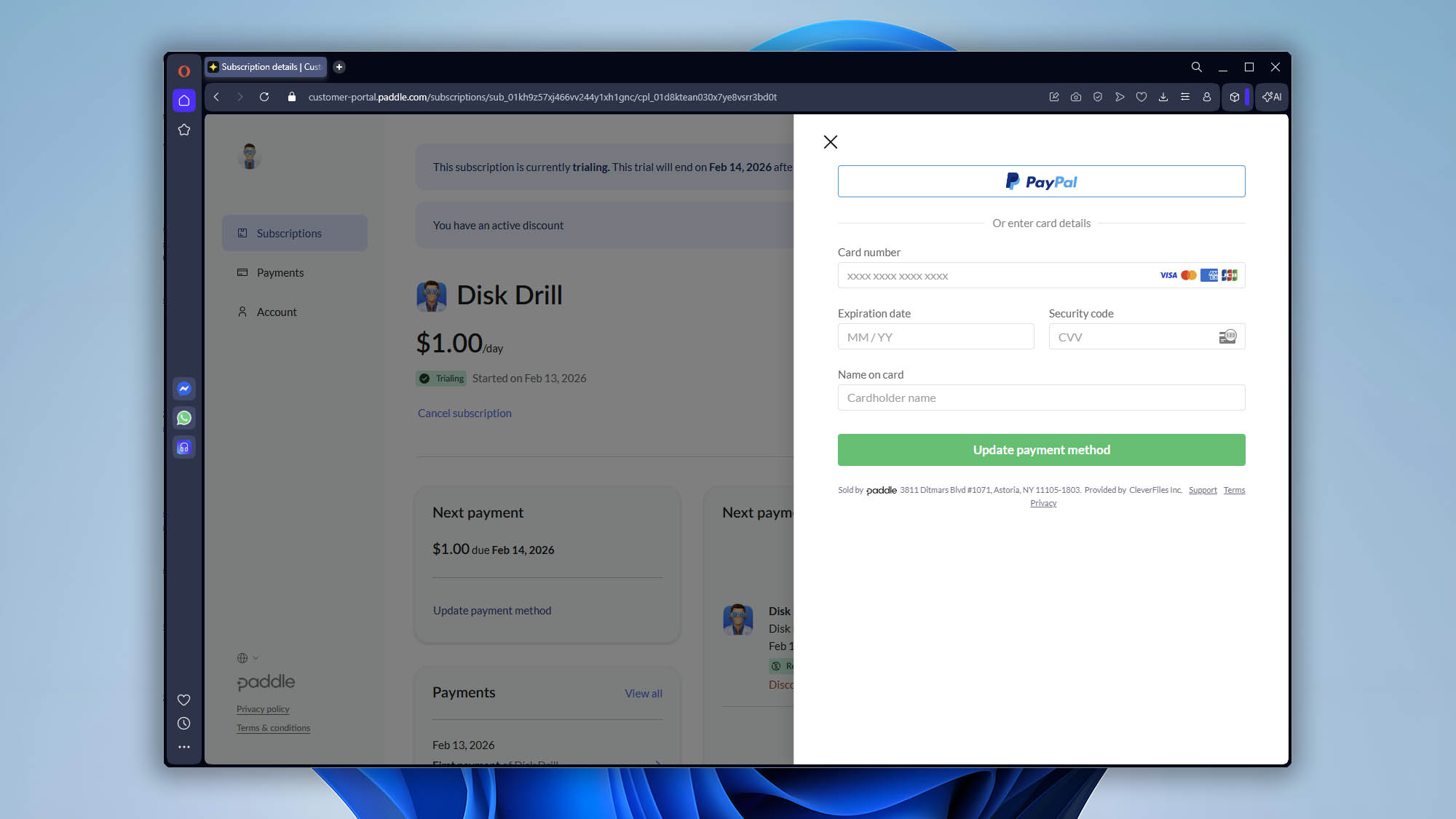Open Facebook Messenger in the sidebar
The width and height of the screenshot is (1456, 819).
point(184,389)
